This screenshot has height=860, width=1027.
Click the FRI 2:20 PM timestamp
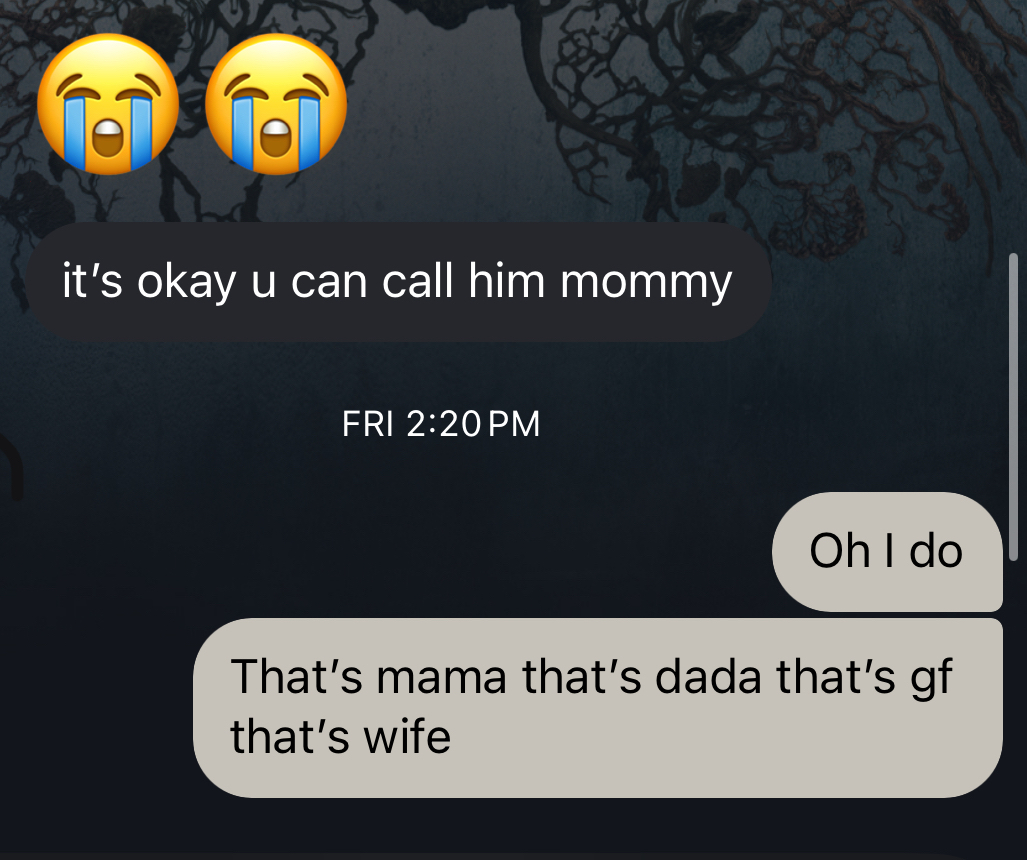441,424
